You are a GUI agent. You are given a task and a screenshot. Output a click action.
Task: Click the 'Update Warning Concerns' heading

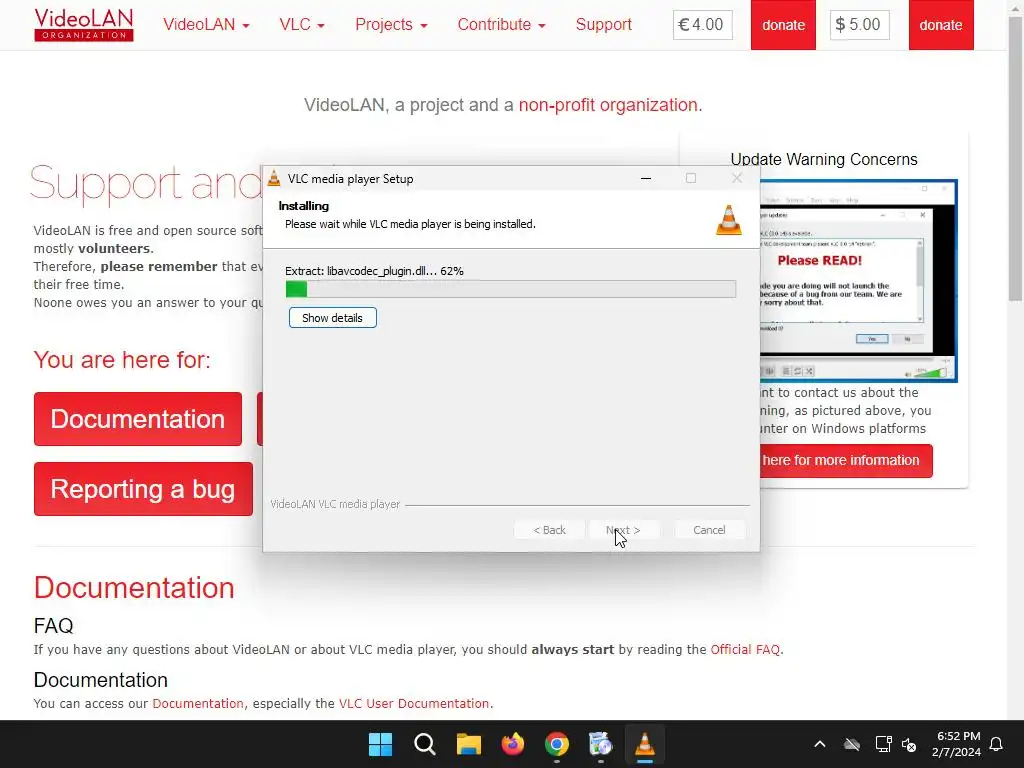pyautogui.click(x=824, y=159)
